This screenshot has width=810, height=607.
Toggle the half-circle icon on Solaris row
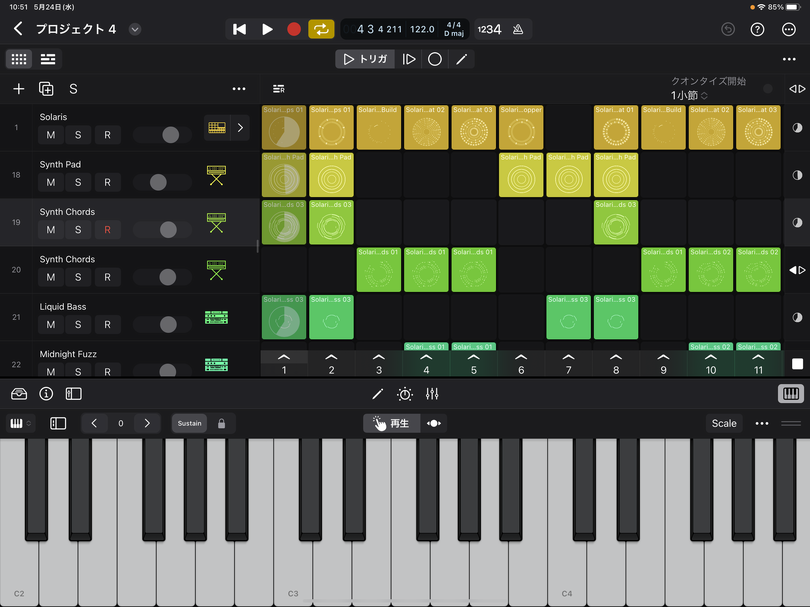(797, 128)
